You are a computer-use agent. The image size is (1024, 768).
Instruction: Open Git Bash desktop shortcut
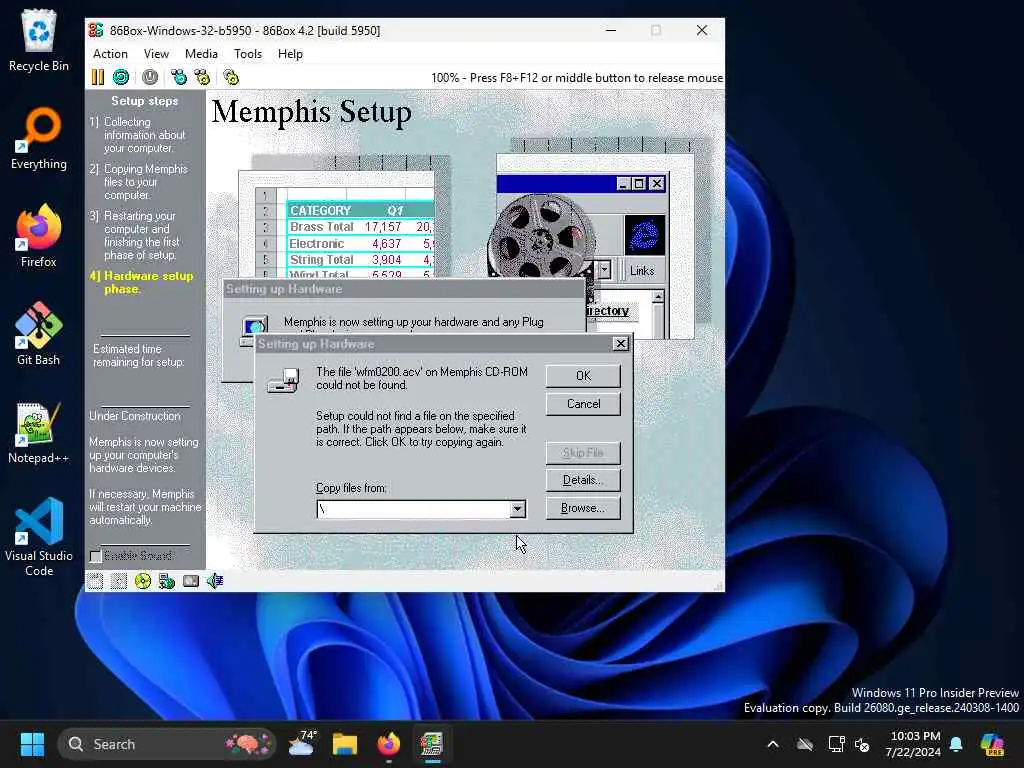39,334
